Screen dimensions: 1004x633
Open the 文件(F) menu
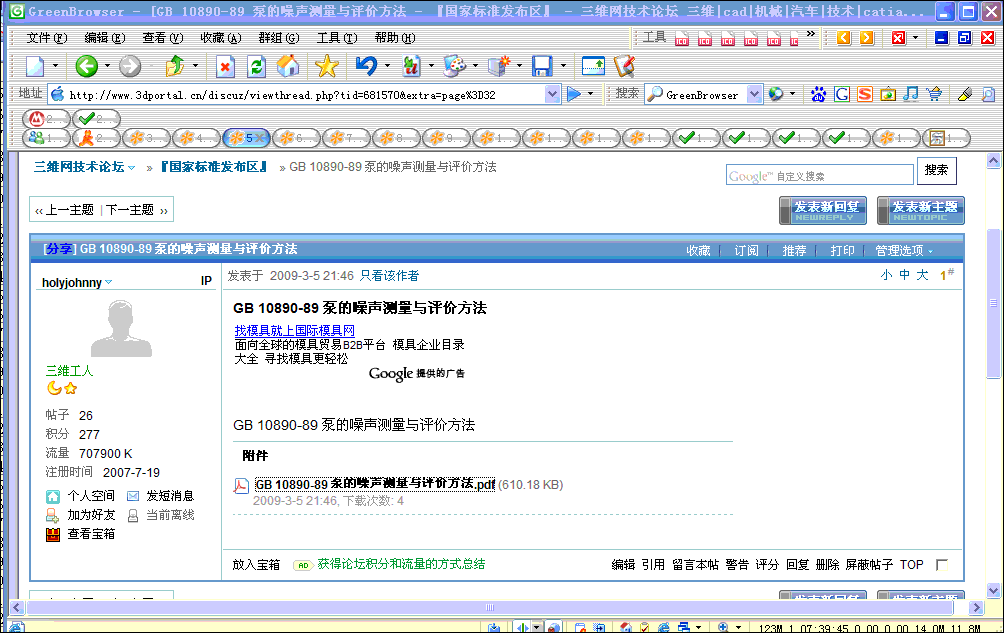[x=47, y=38]
